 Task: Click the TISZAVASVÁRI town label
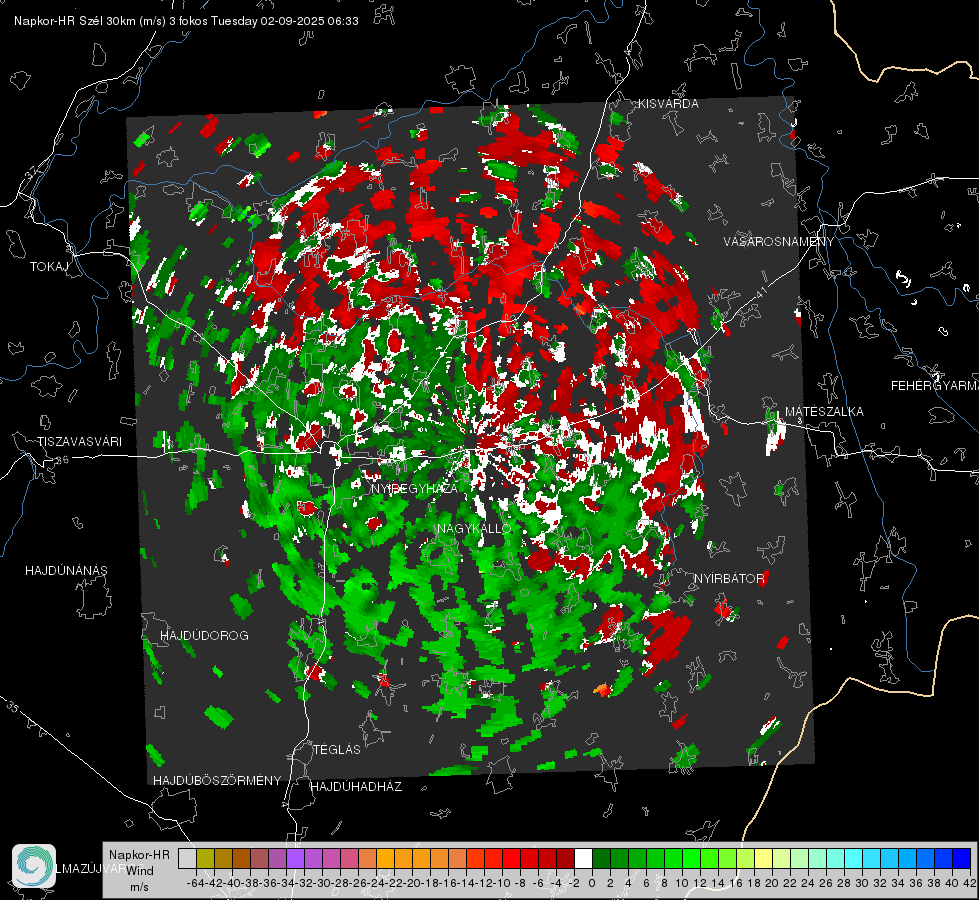pos(79,442)
